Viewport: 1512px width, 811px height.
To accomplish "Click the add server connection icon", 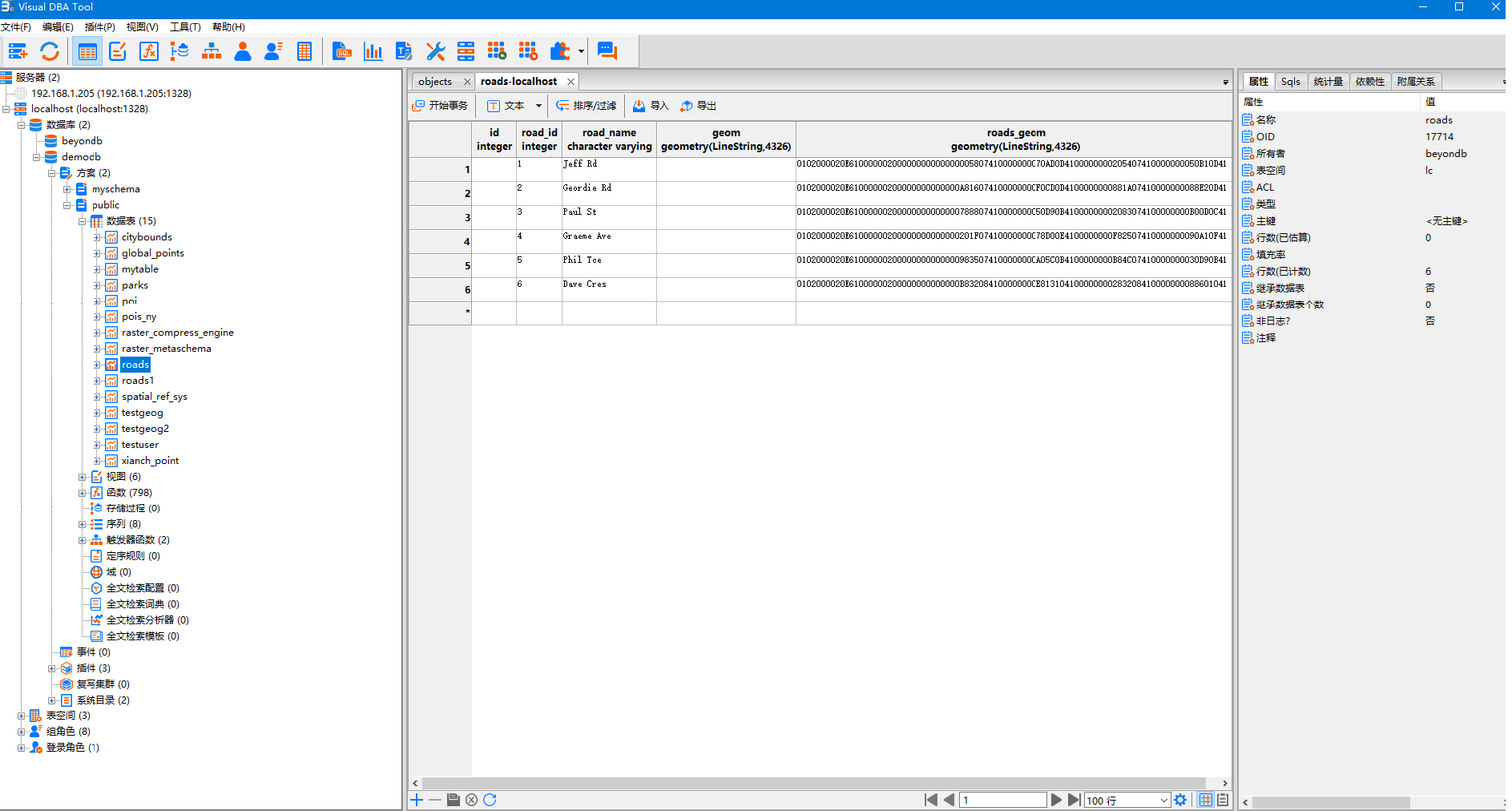I will tap(18, 52).
